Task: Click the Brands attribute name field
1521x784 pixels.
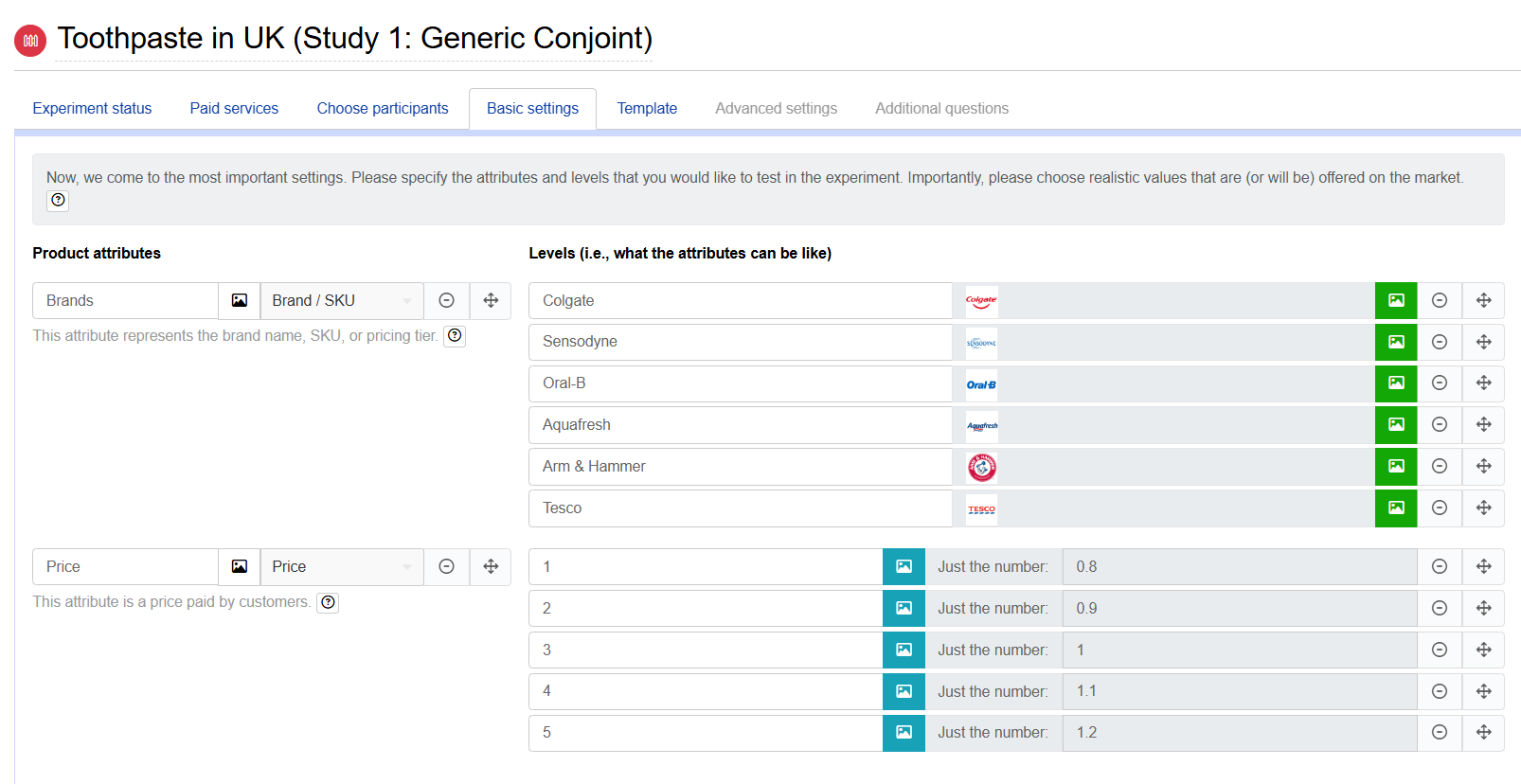Action: 125,300
